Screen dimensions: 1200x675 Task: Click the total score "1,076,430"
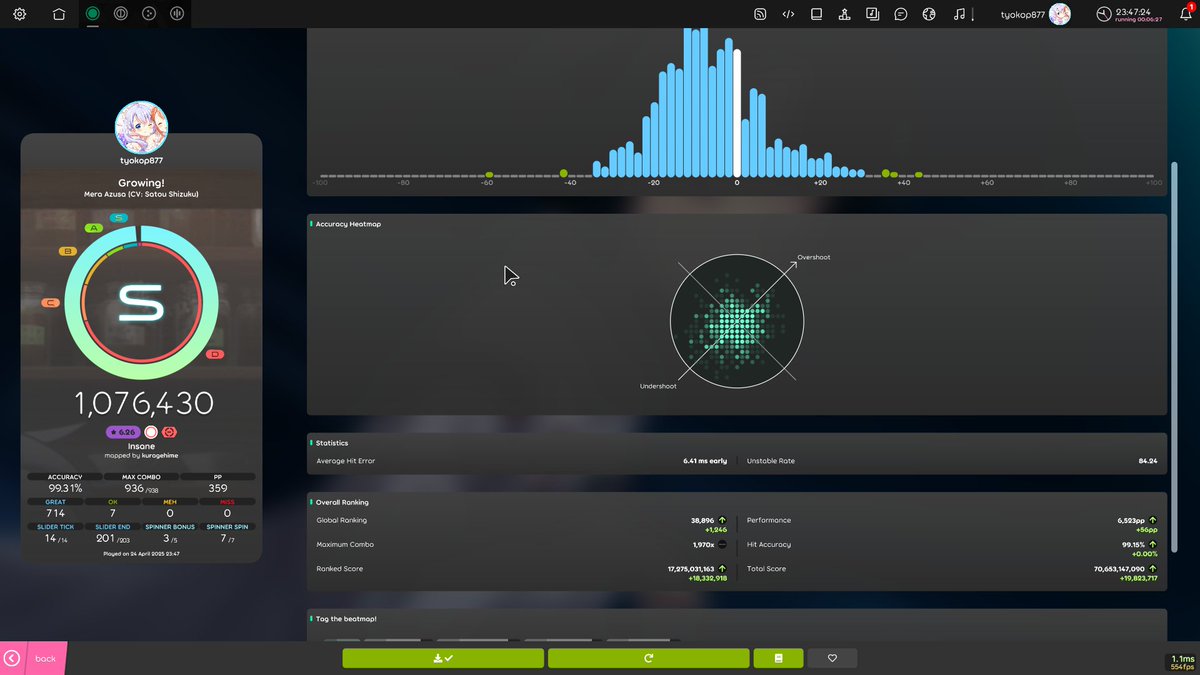point(144,403)
